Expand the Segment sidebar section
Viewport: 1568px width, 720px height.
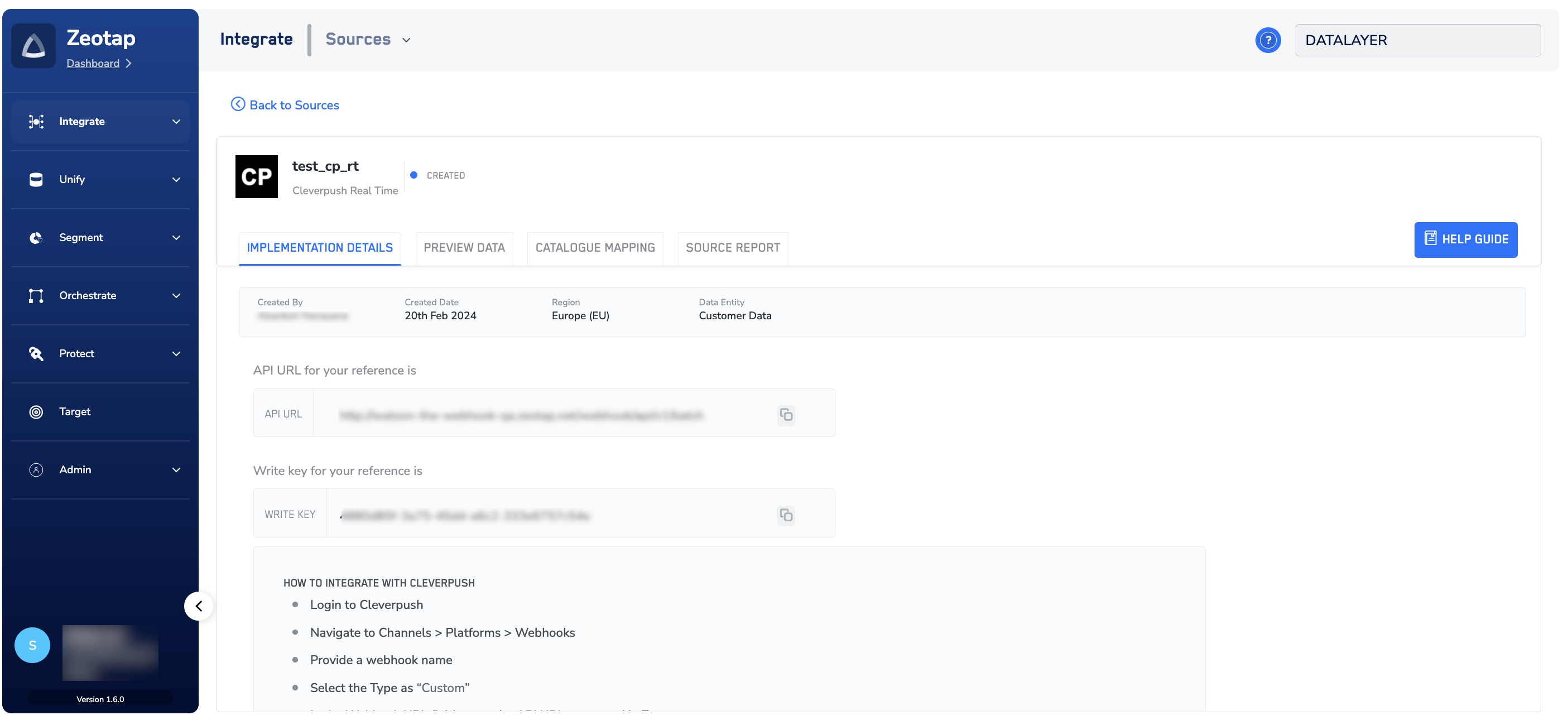pos(176,238)
